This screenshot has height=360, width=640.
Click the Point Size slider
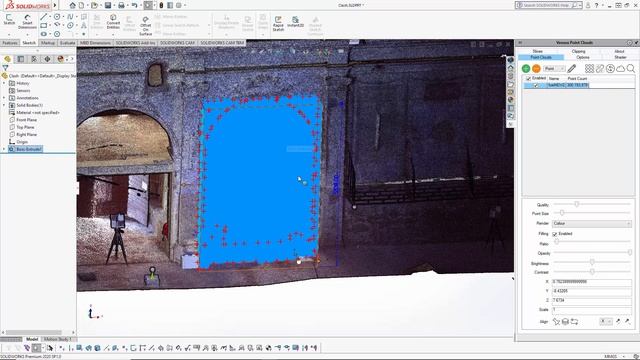[592, 213]
